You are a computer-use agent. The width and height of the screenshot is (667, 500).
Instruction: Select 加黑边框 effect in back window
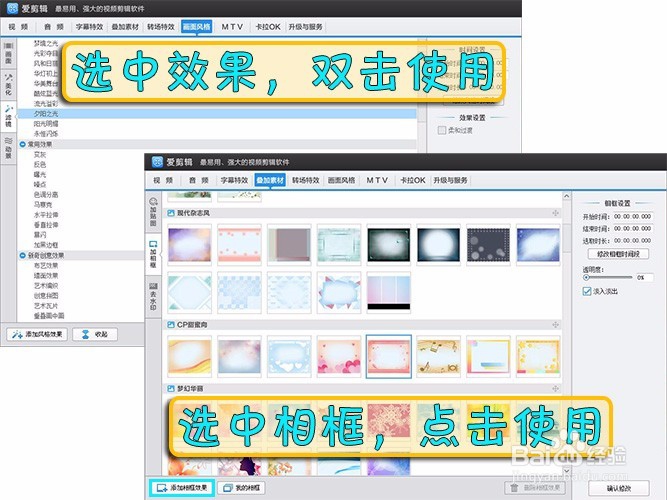46,245
